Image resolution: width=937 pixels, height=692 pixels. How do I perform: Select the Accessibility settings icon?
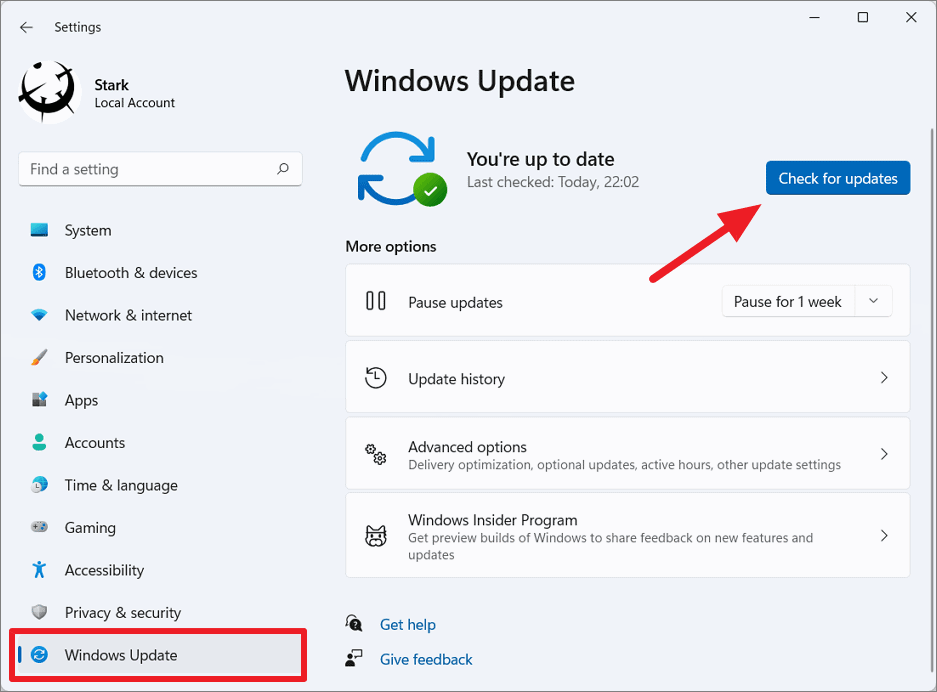pos(40,570)
